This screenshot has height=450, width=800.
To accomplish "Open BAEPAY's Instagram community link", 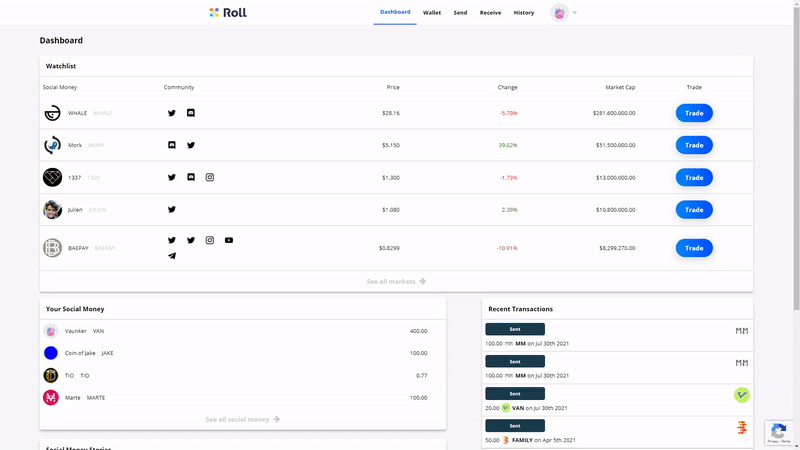I will click(x=210, y=240).
